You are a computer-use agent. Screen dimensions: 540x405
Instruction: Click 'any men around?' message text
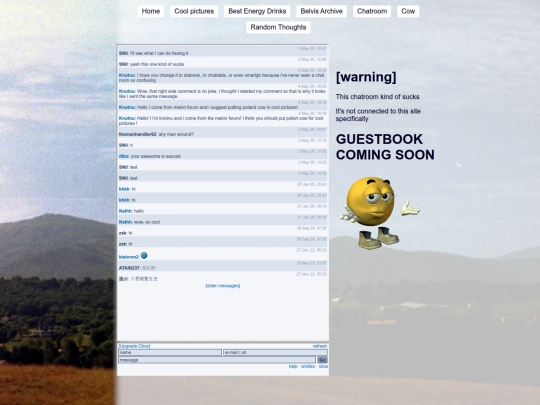[176, 134]
